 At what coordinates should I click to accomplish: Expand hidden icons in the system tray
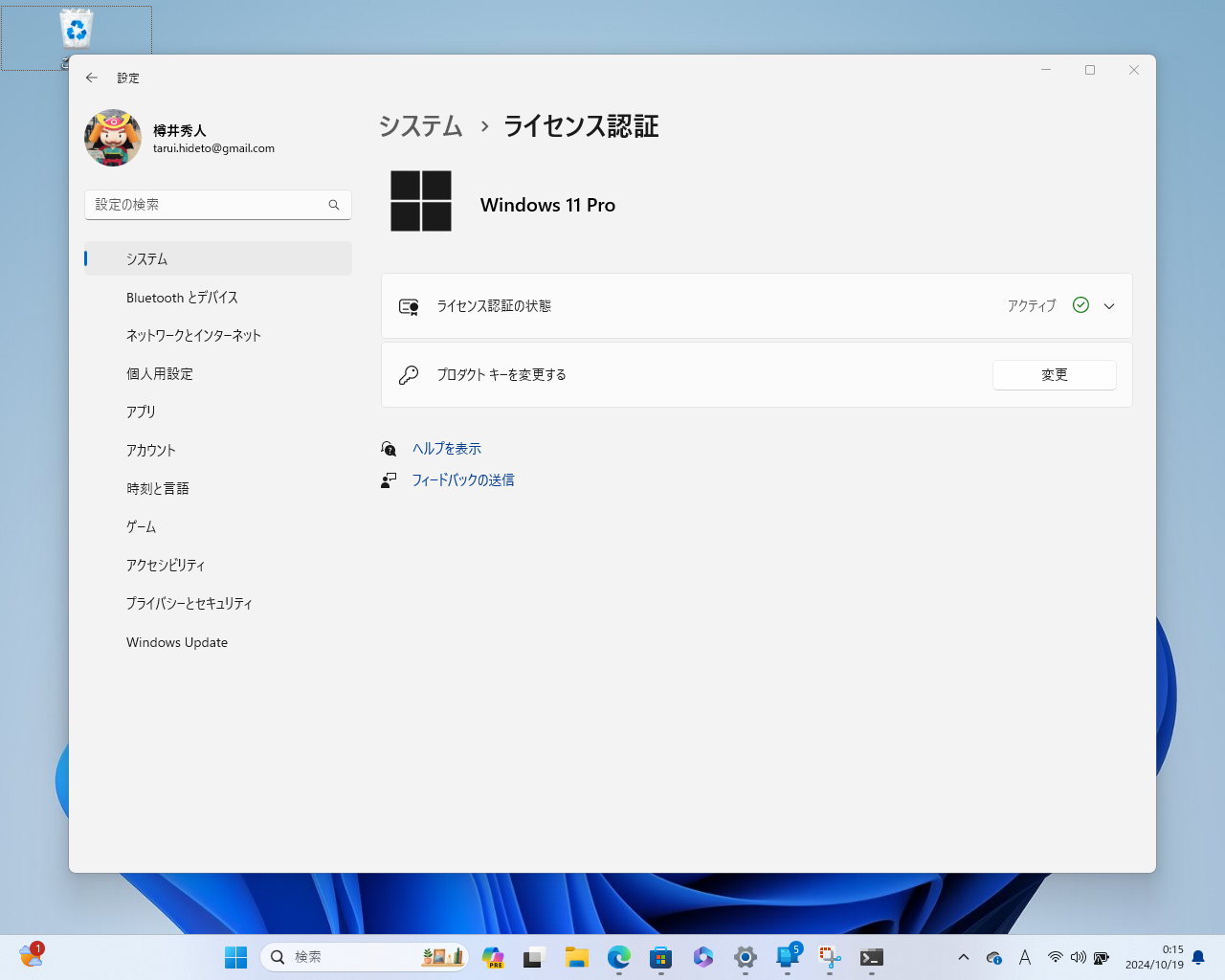[x=963, y=957]
